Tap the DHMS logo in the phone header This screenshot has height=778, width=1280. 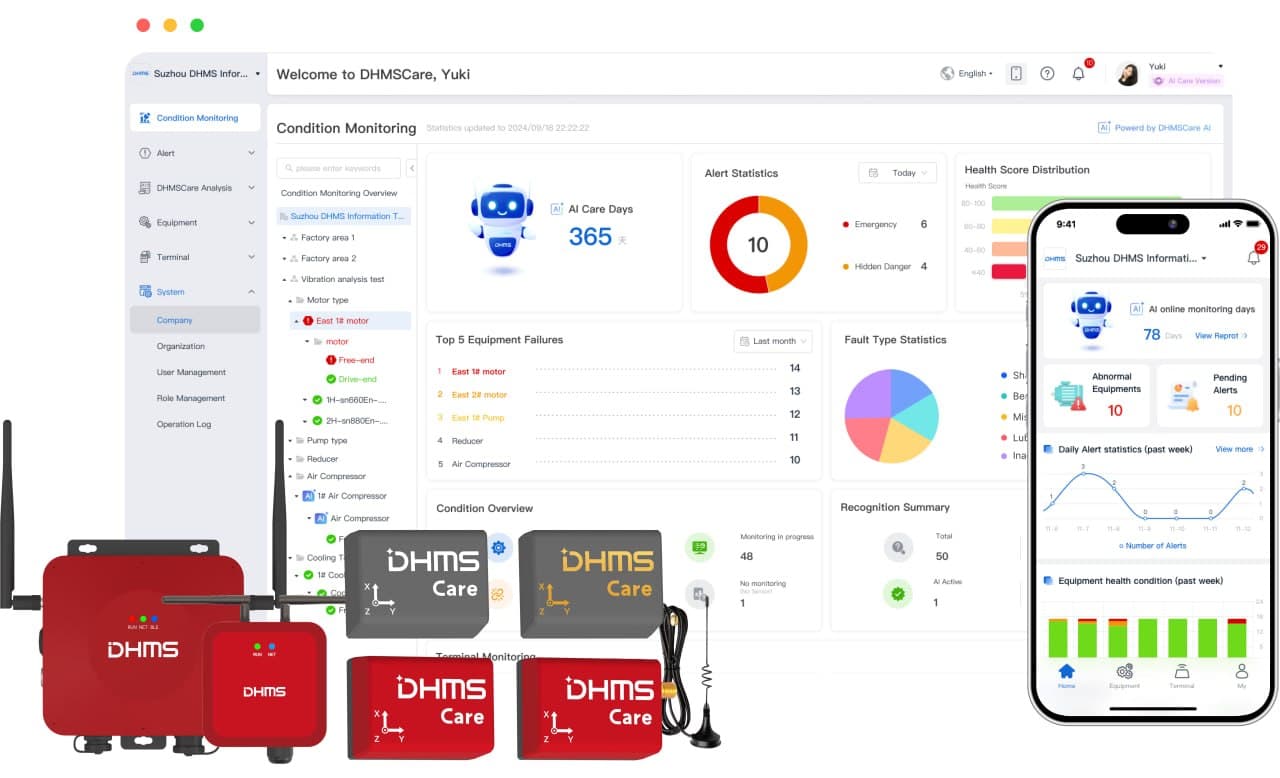1055,258
